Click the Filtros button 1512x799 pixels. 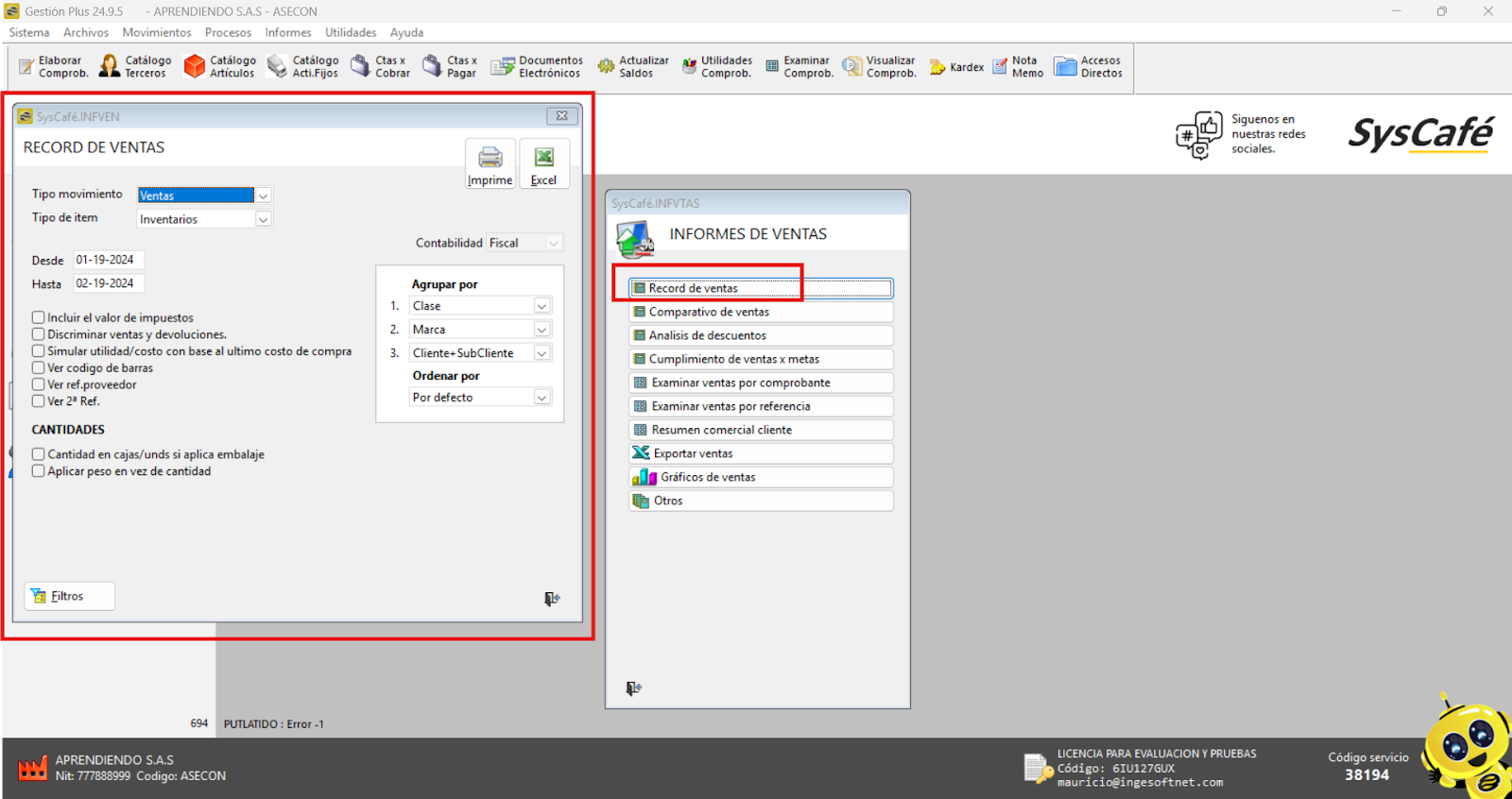(x=69, y=596)
